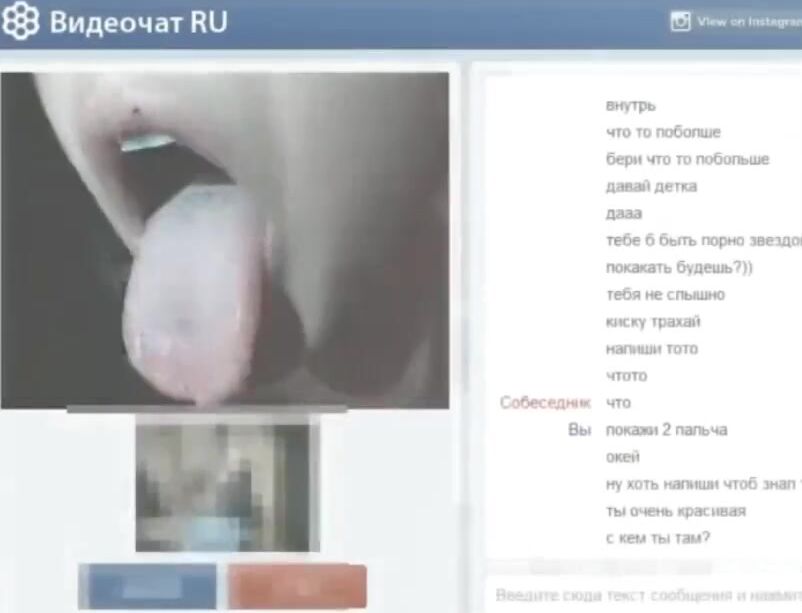Click the red Собеседник sender label
The height and width of the screenshot is (613, 802).
[545, 403]
